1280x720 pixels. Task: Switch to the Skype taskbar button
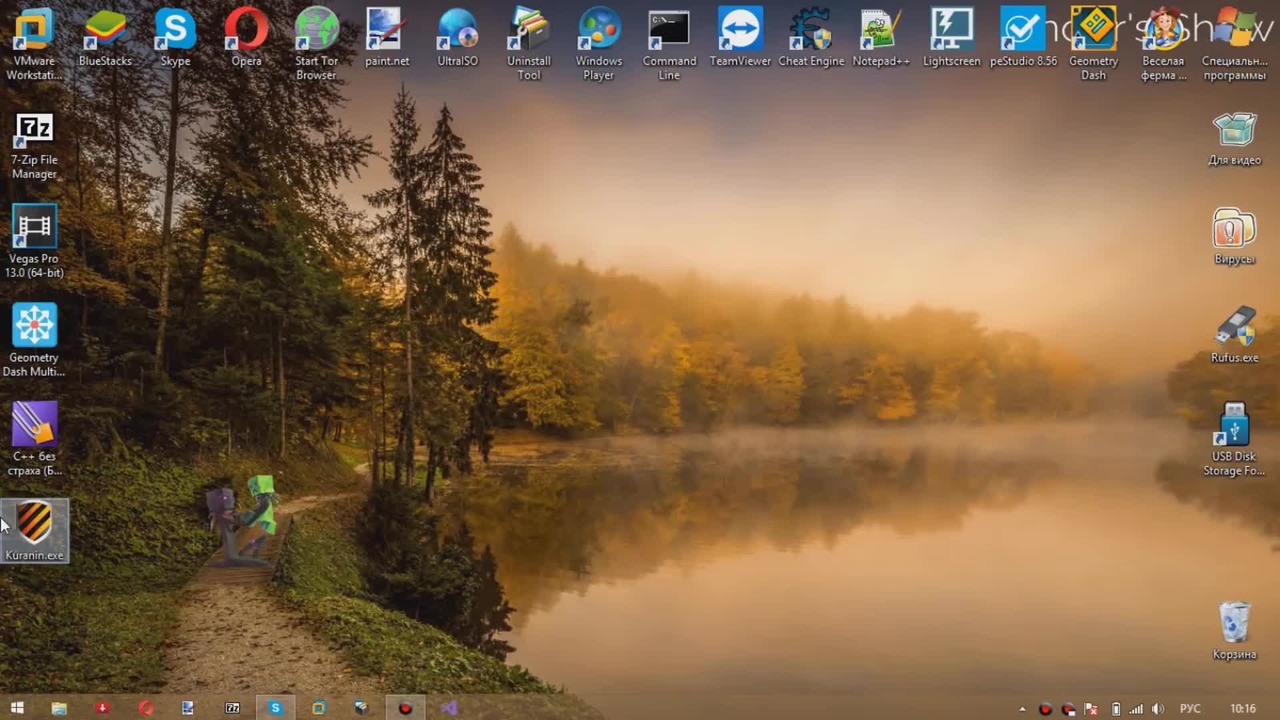coord(275,708)
